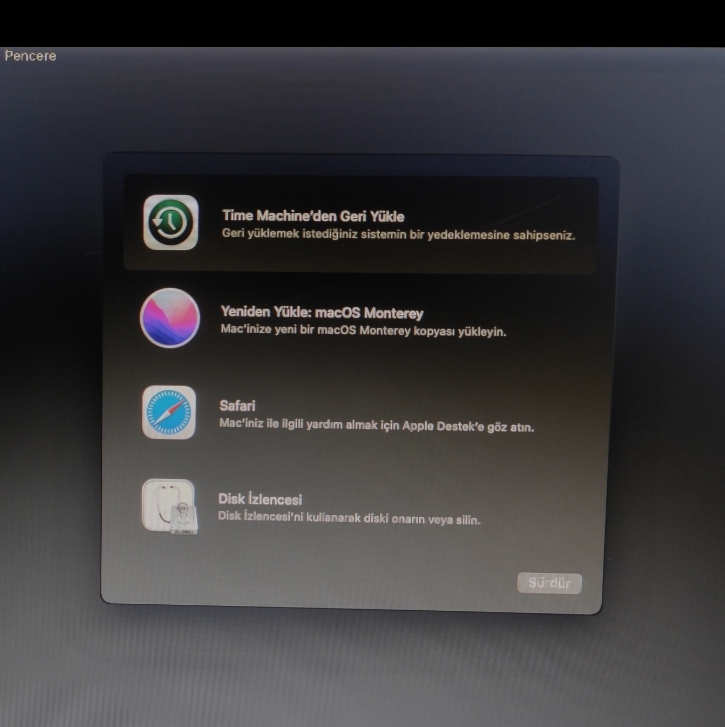Image resolution: width=725 pixels, height=727 pixels.
Task: Click the macOS Monterey round icon
Action: click(x=170, y=318)
